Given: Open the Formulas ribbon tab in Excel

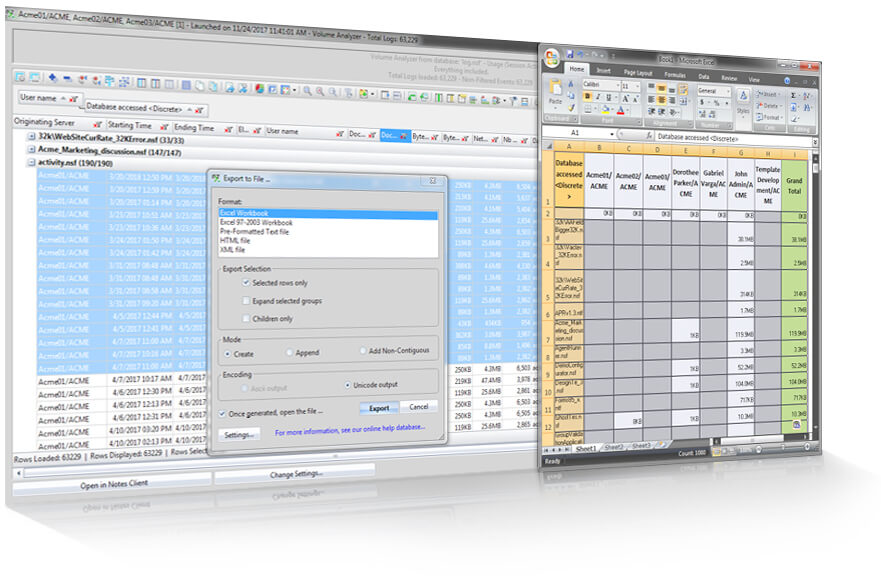Looking at the screenshot, I should tap(674, 75).
